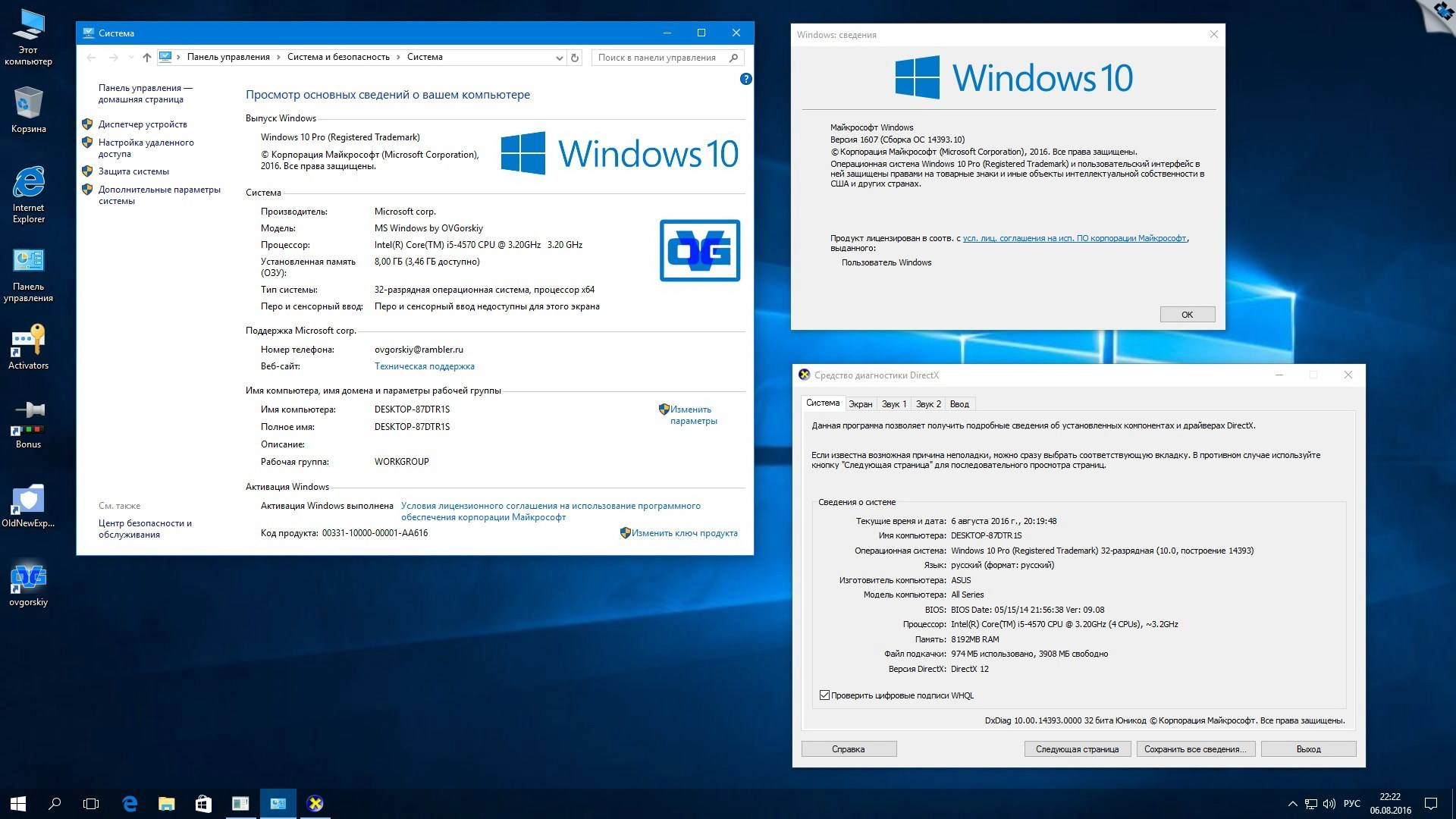
Task: Open Action Center notification icon
Action: pyautogui.click(x=1431, y=803)
